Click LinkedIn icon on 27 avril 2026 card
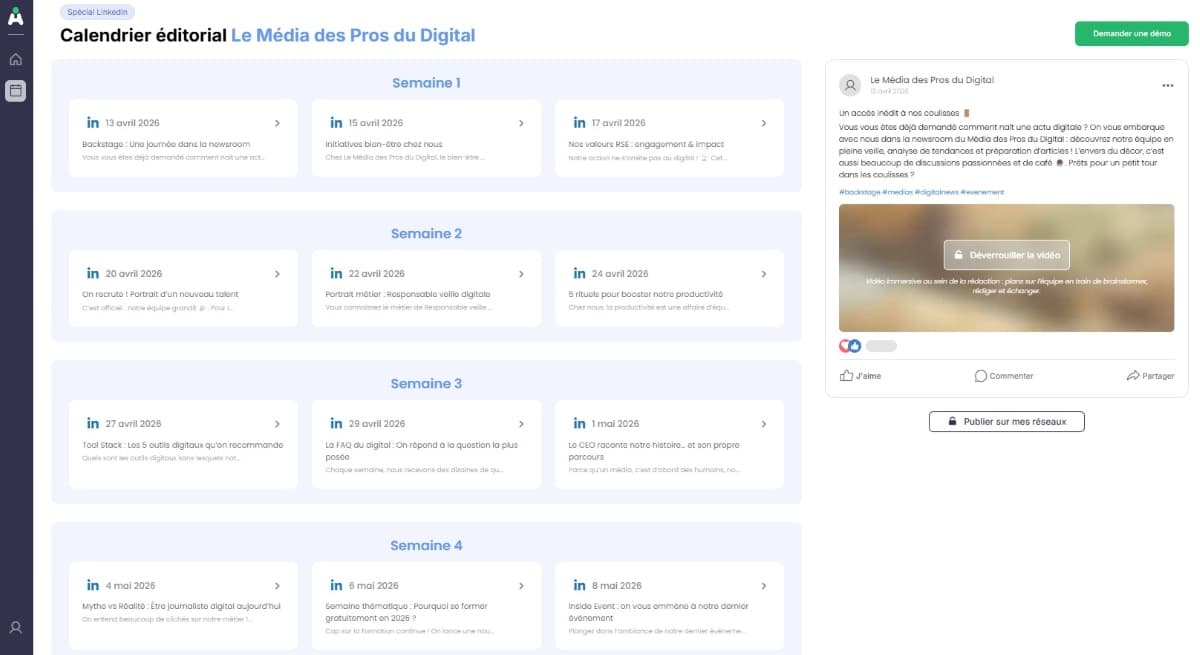Image resolution: width=1200 pixels, height=655 pixels. (x=93, y=423)
